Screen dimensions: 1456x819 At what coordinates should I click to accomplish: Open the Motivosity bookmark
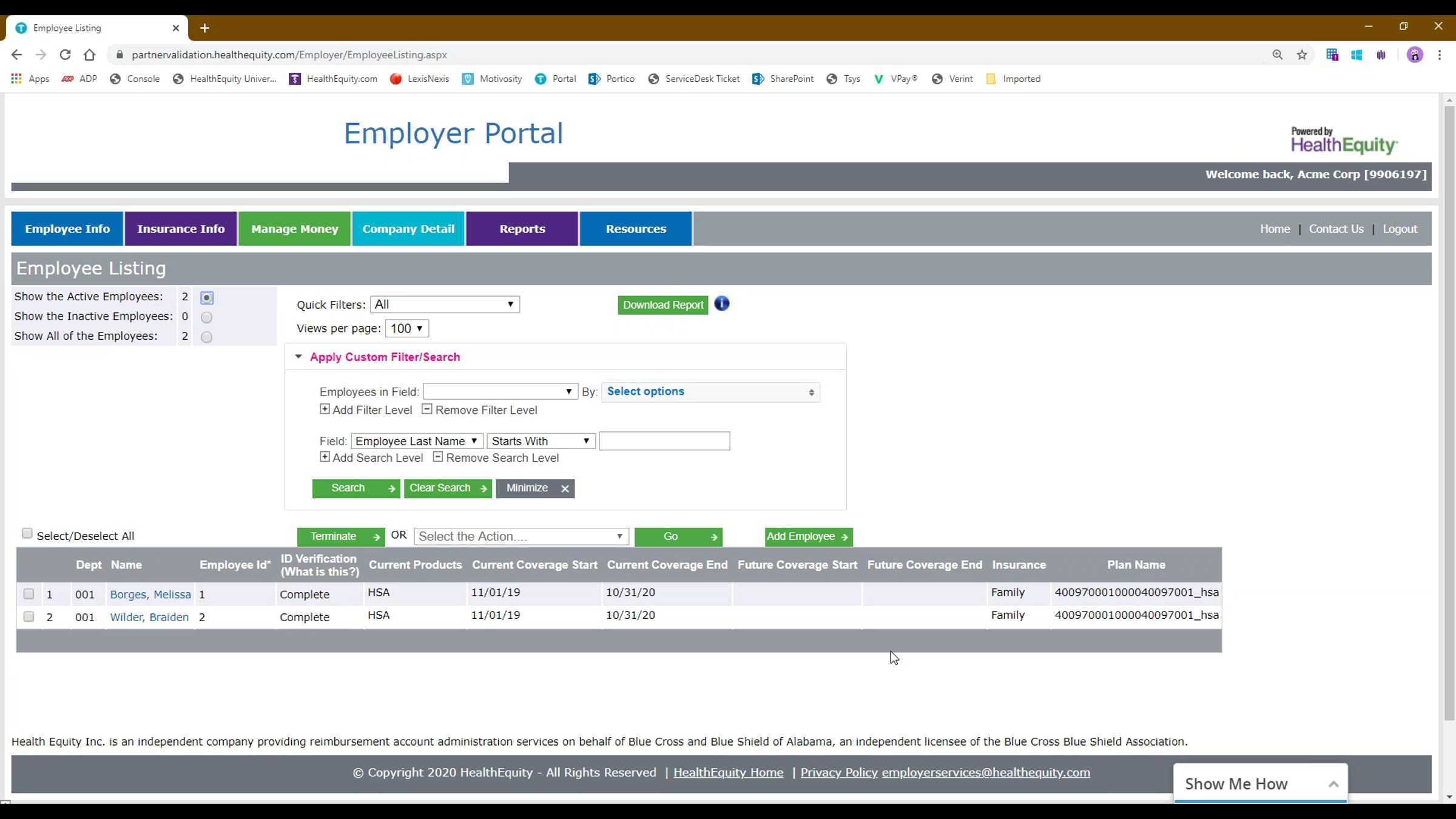coord(492,79)
